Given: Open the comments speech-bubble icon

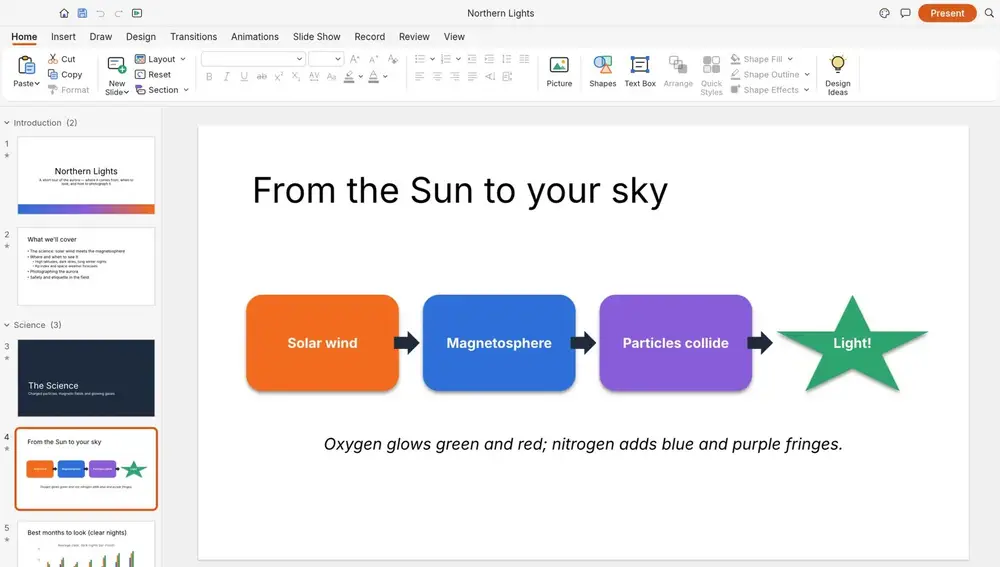Looking at the screenshot, I should (905, 13).
